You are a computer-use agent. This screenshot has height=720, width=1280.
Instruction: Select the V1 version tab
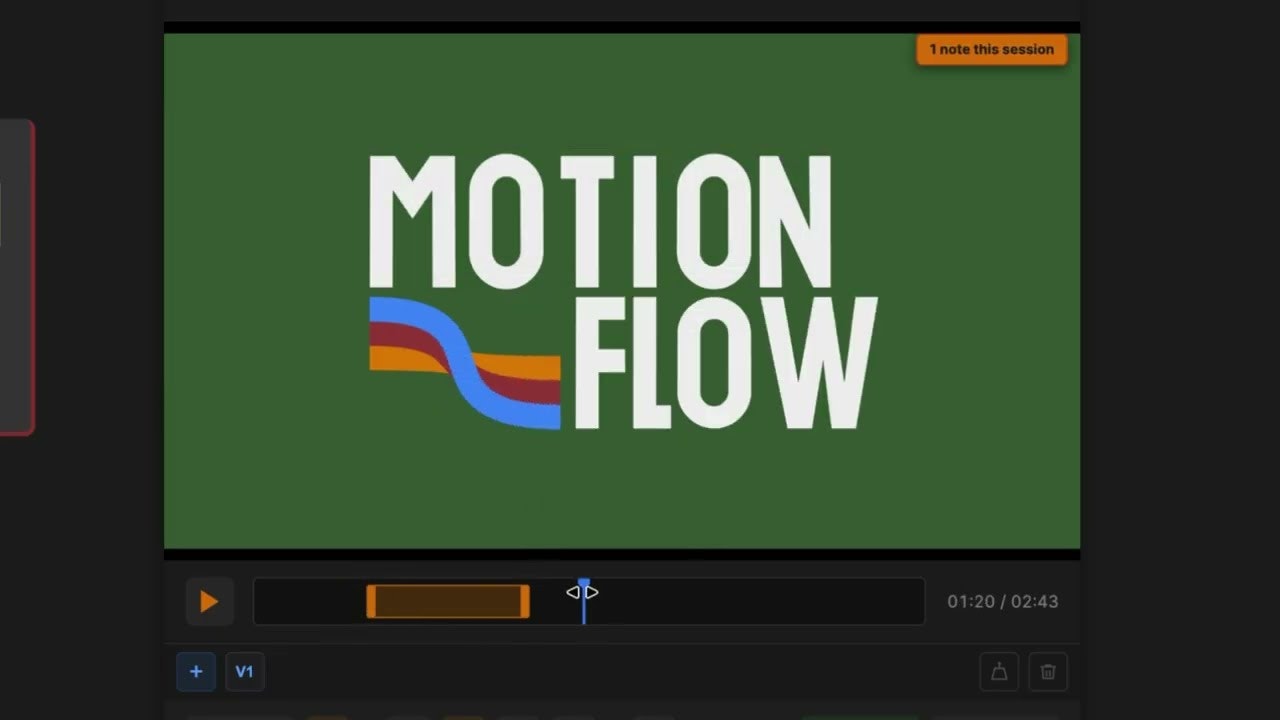[244, 671]
